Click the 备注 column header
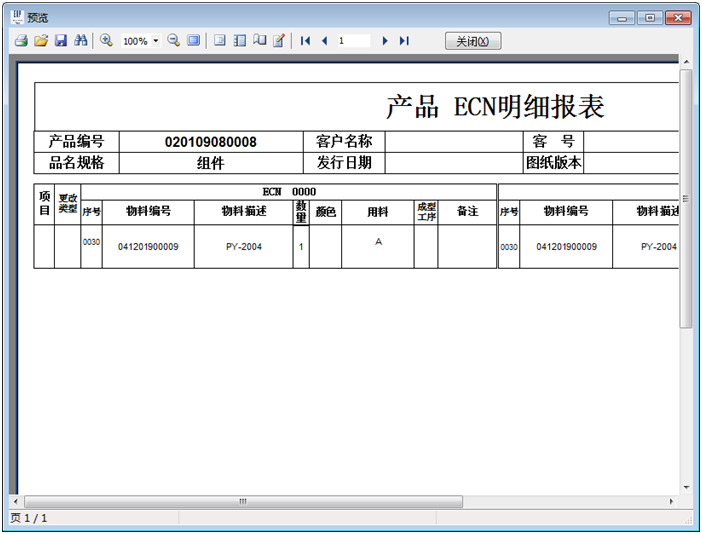This screenshot has width=702, height=534. 467,211
